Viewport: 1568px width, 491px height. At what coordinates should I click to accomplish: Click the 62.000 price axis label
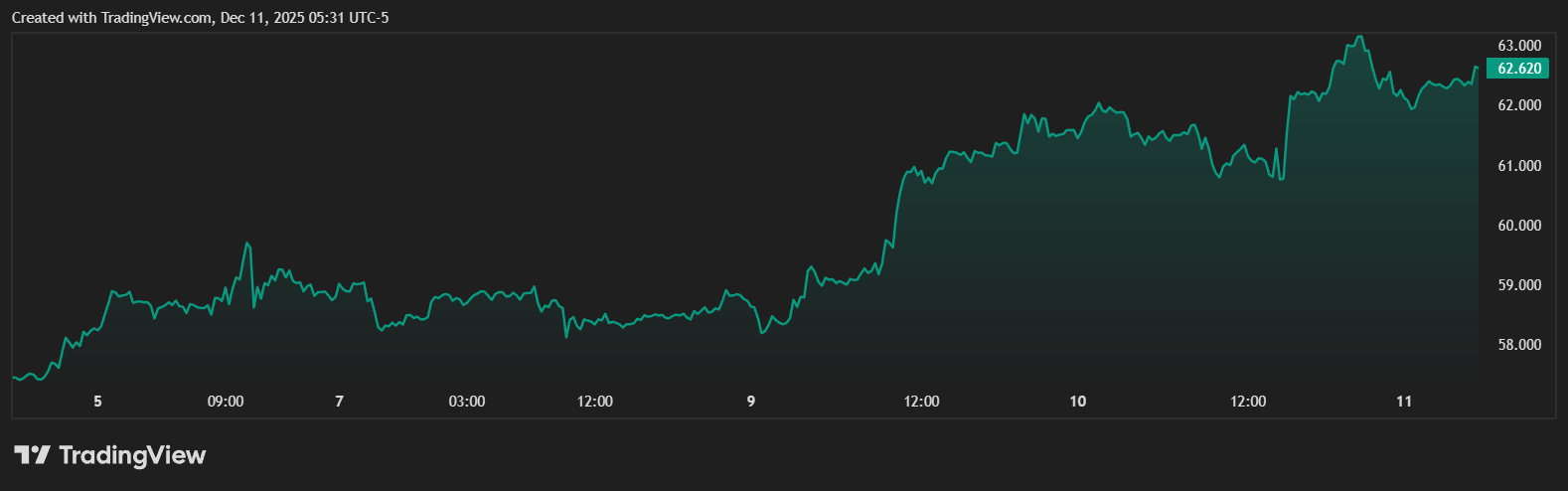click(1519, 105)
